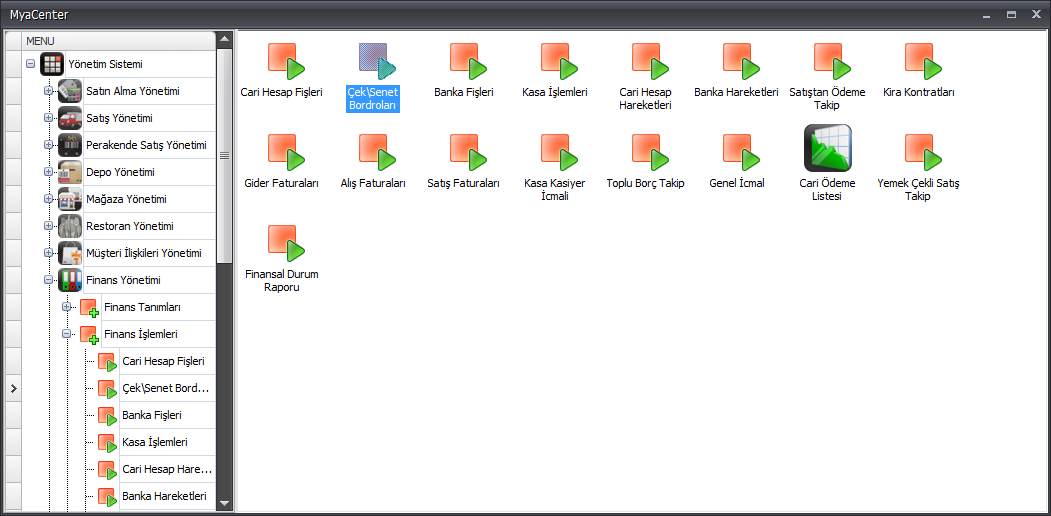Select Kasa İşlemleri in the tree

pos(155,442)
